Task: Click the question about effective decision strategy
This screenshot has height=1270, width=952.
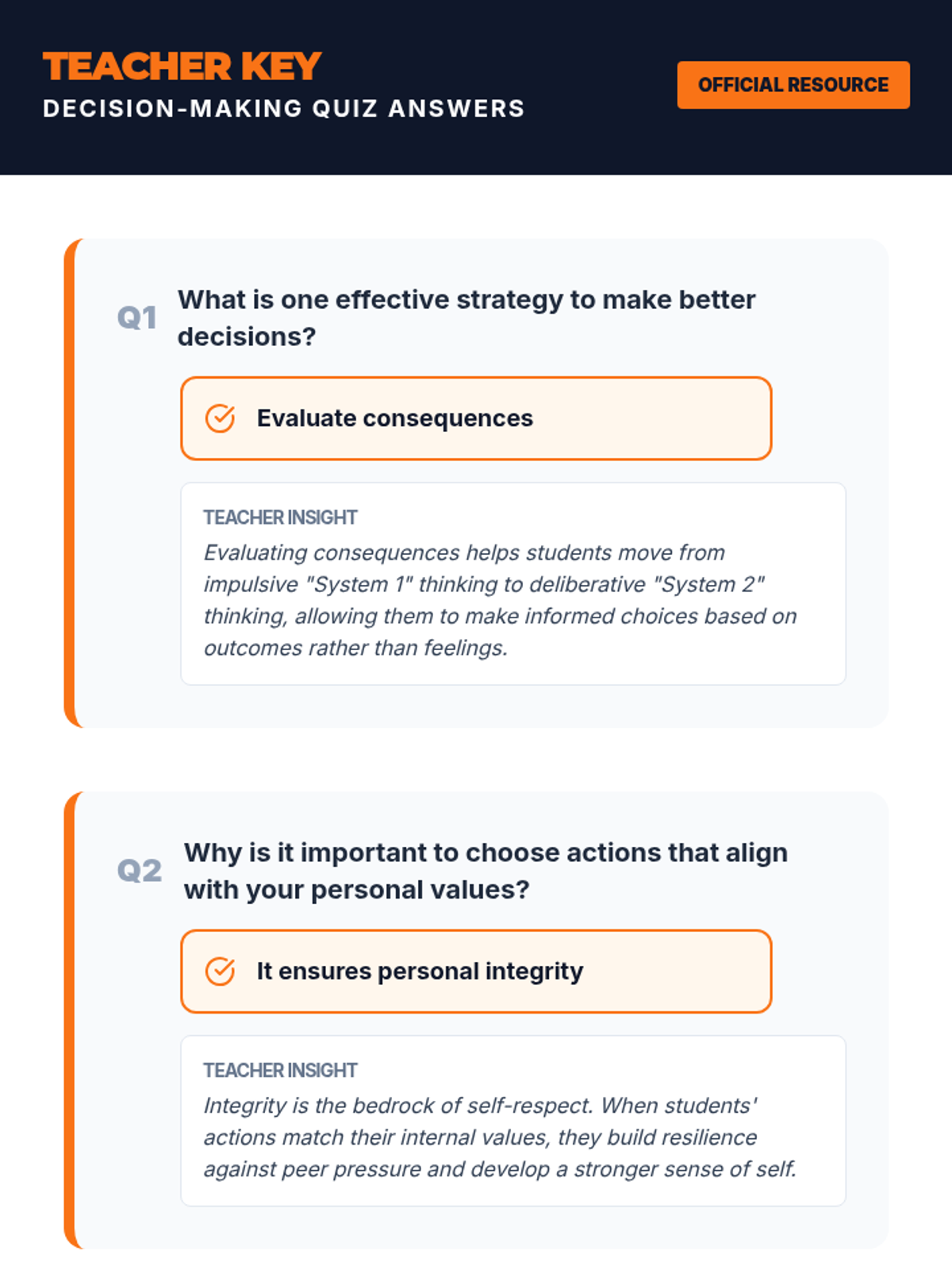Action: point(466,300)
